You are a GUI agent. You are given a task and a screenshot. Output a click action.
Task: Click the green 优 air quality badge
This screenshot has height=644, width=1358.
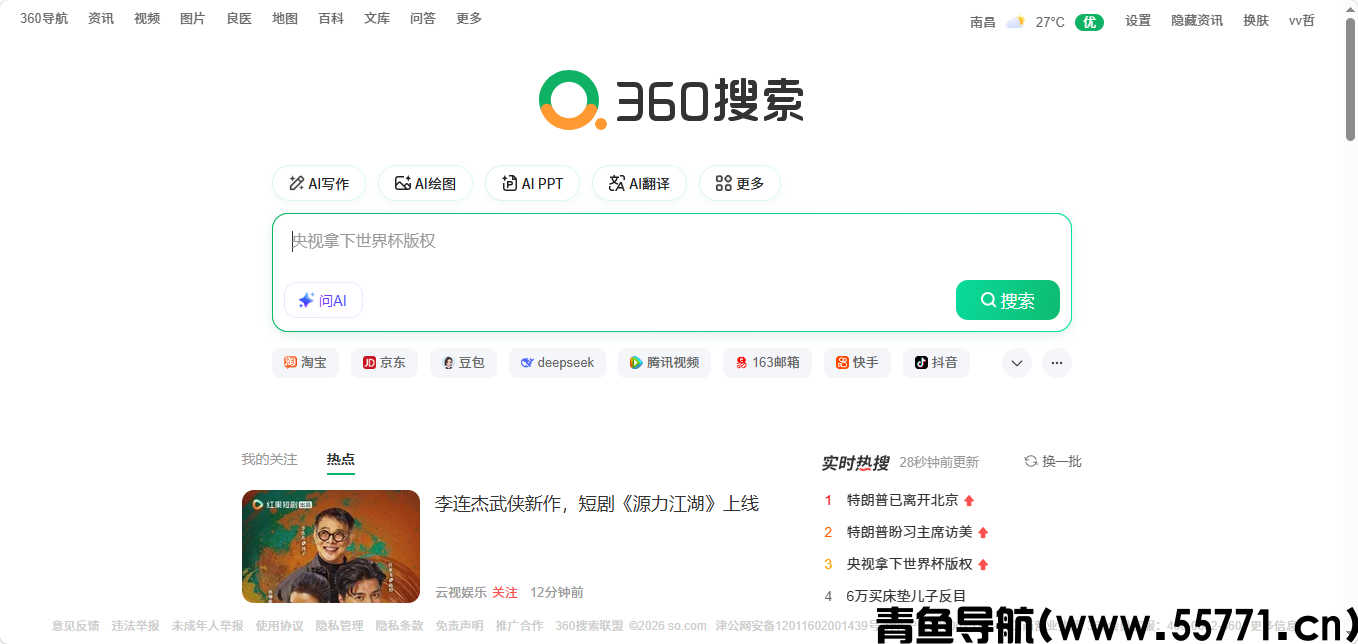(x=1089, y=22)
